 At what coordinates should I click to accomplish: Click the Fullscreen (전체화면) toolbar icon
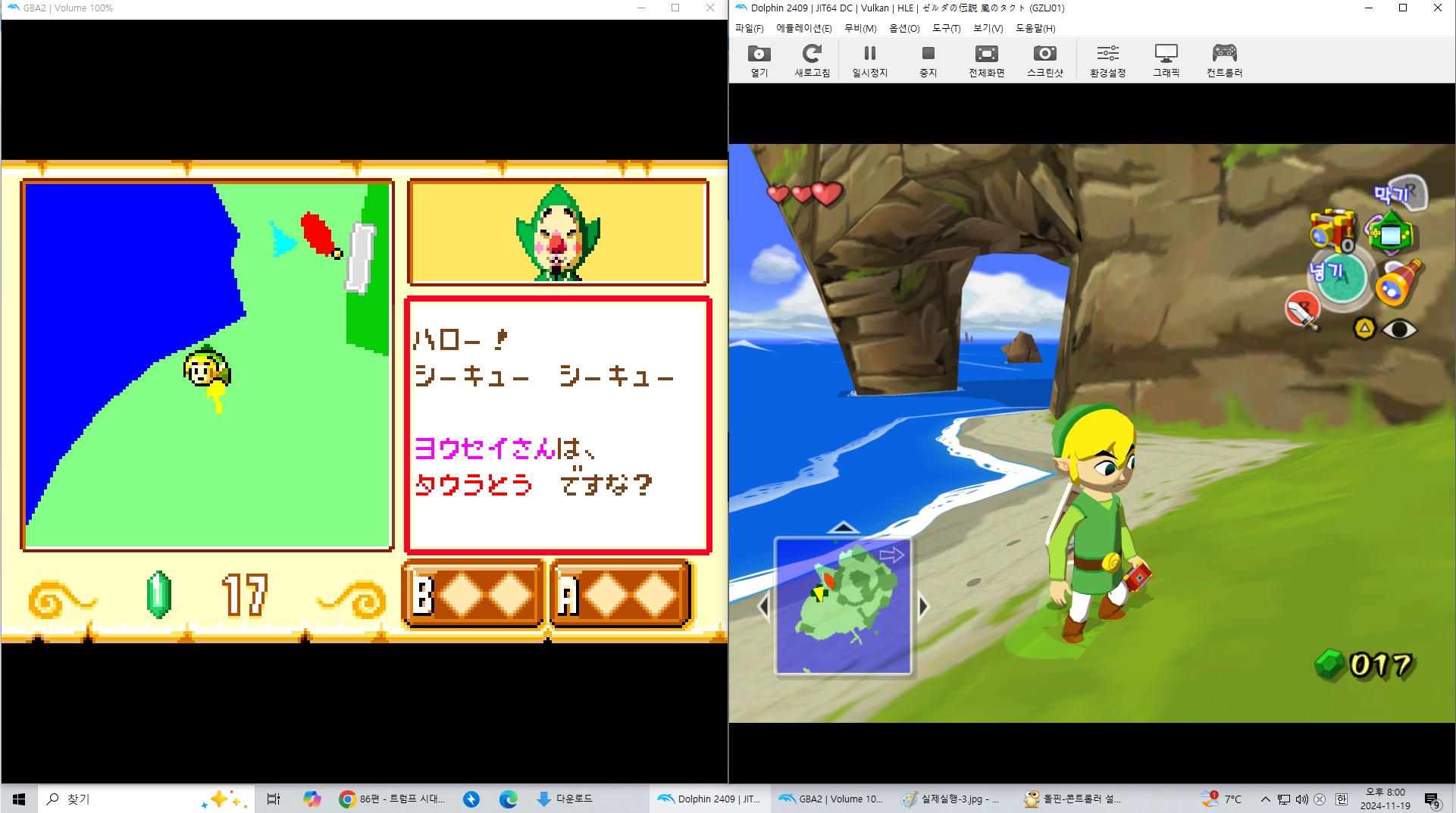tap(986, 61)
